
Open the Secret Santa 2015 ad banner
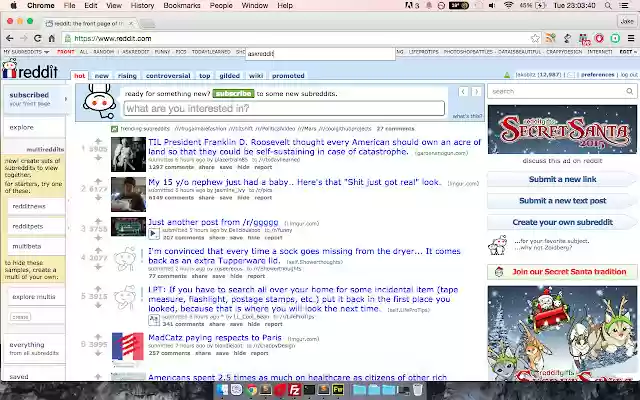pyautogui.click(x=562, y=129)
